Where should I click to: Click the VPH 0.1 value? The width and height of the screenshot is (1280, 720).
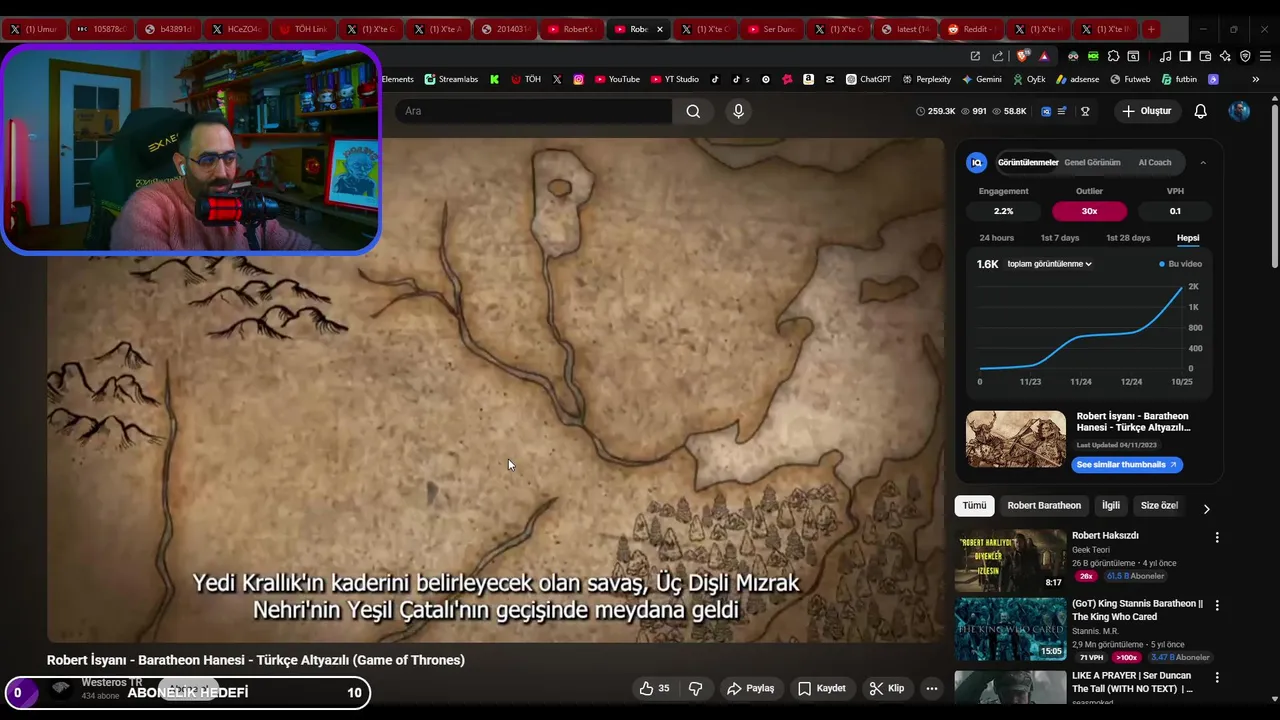point(1175,211)
